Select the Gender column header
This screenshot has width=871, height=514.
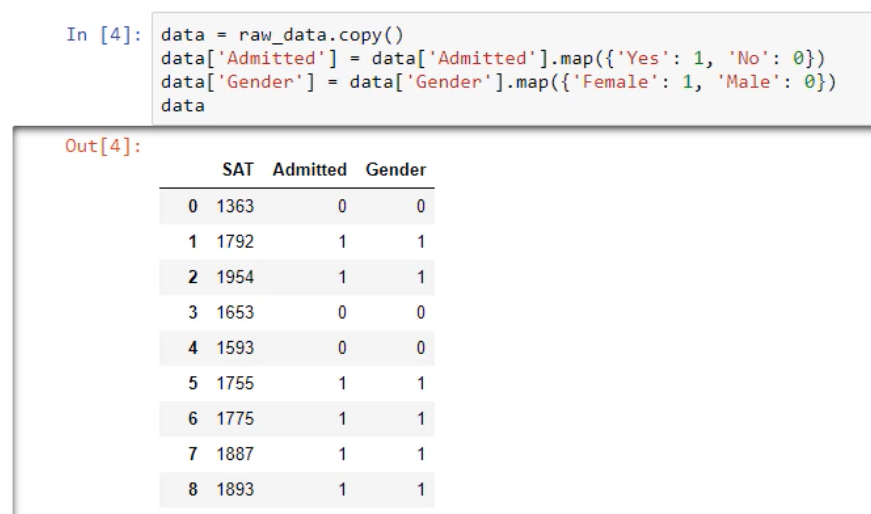click(x=396, y=171)
